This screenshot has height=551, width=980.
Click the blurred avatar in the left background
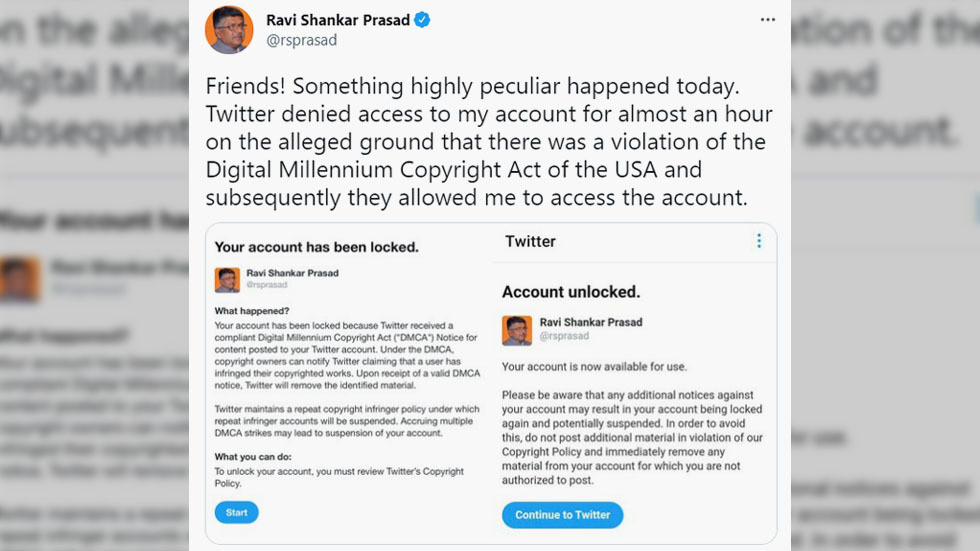(20, 278)
